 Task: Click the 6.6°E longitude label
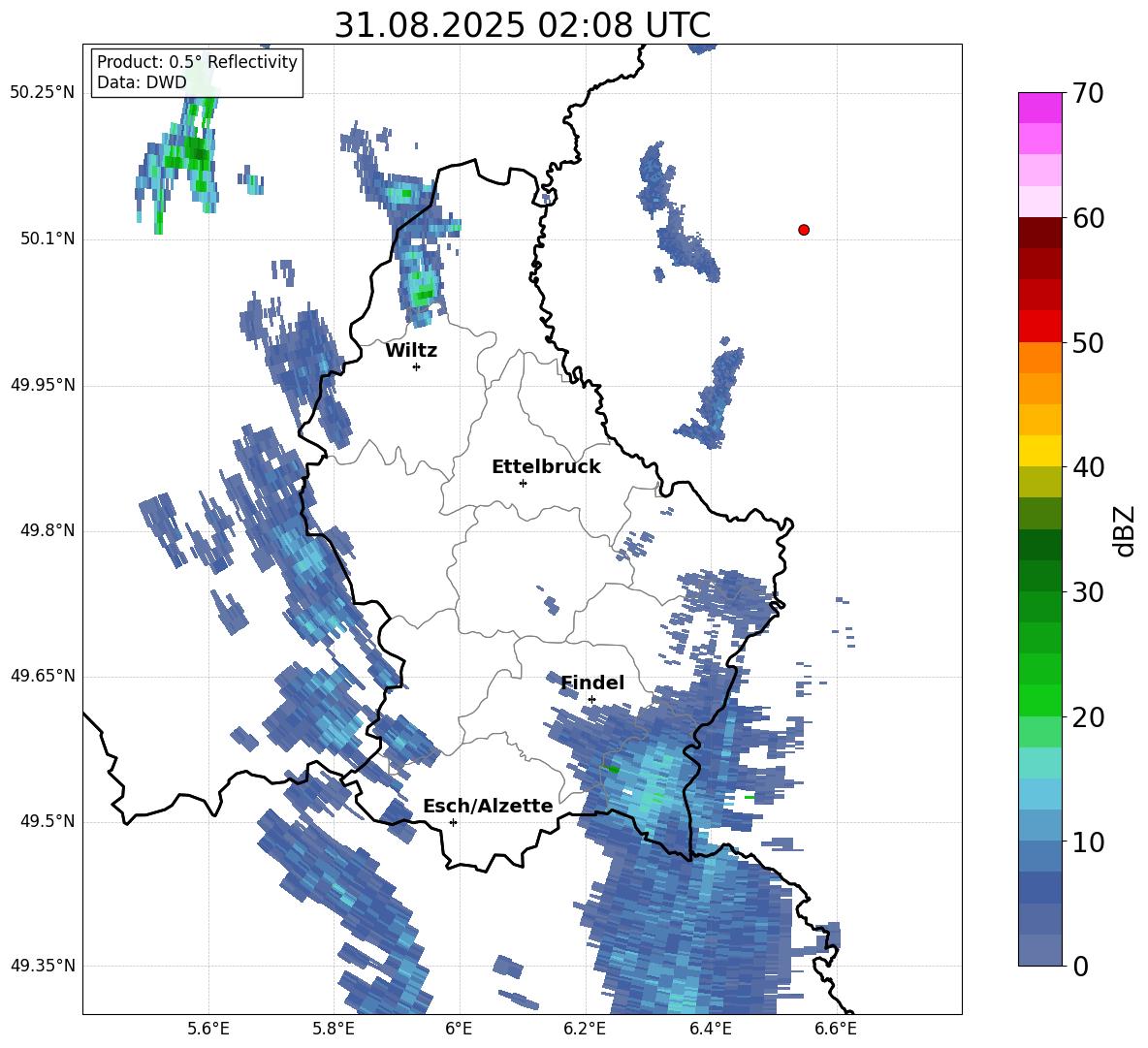click(835, 1029)
